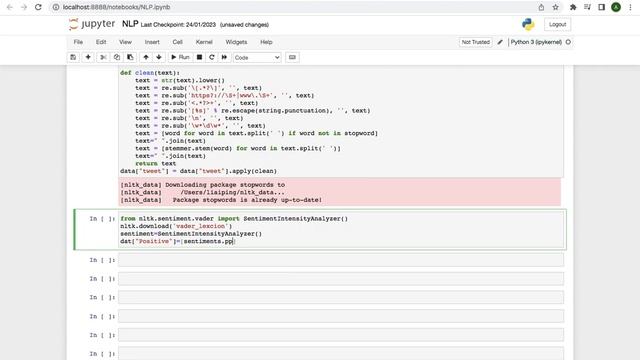The image size is (640, 360).
Task: Go back in browser history
Action: tap(10, 7)
